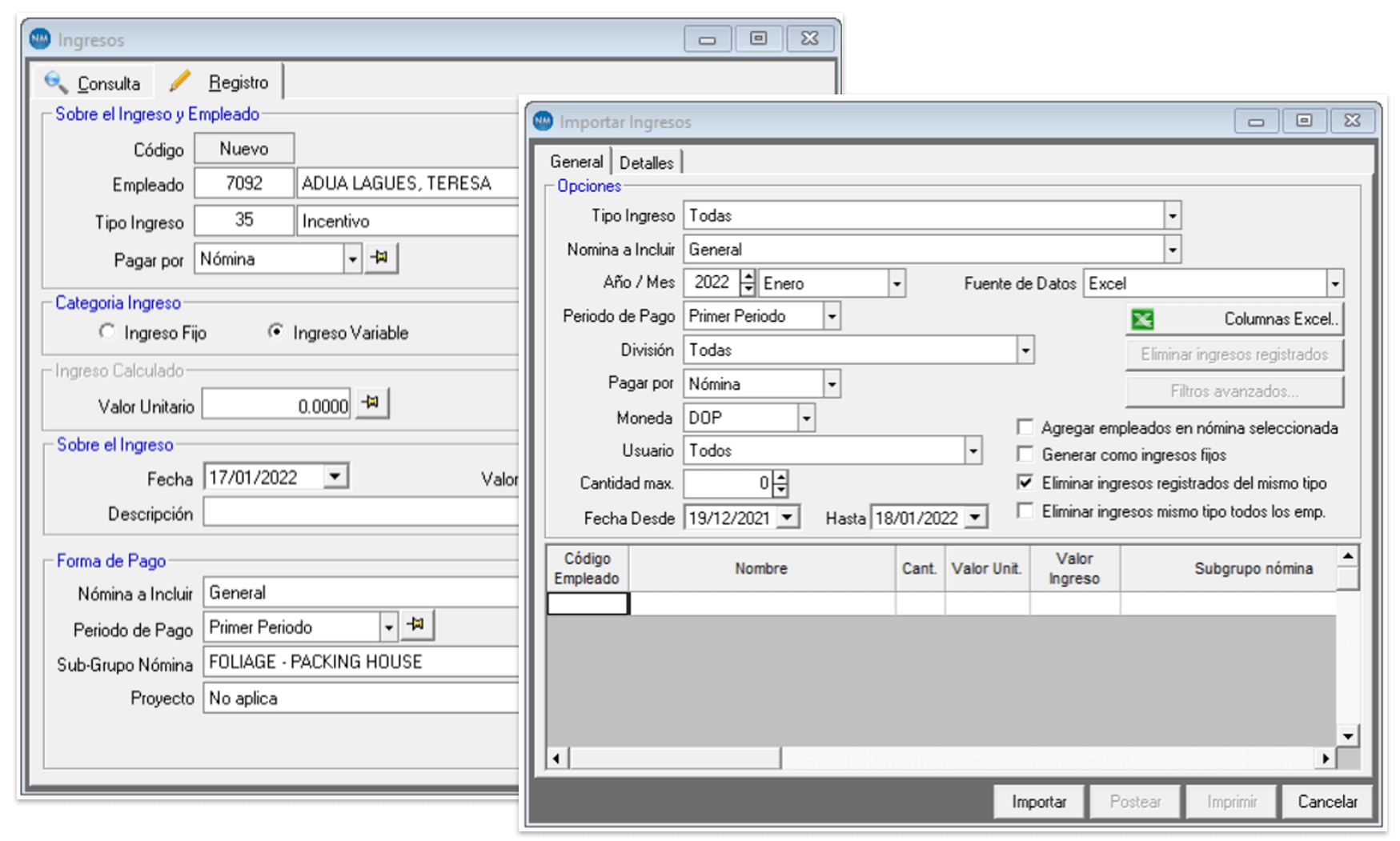This screenshot has height=841, width=1400.
Task: Maximize the Ingresos window
Action: [x=758, y=38]
